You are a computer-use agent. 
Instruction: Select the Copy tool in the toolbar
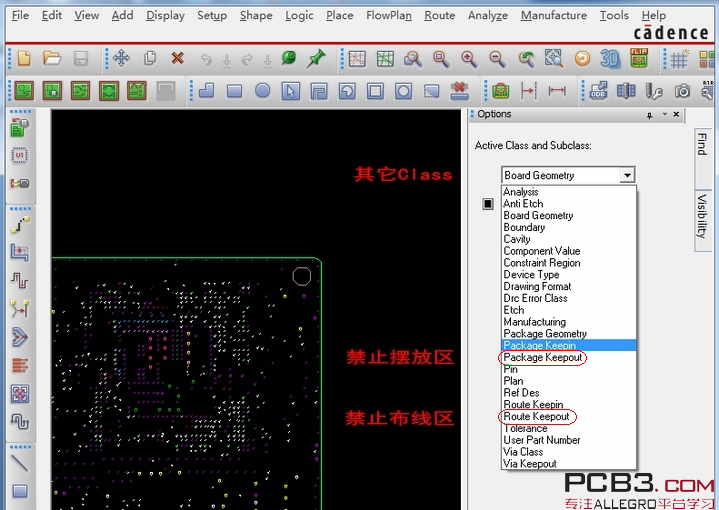pos(149,59)
